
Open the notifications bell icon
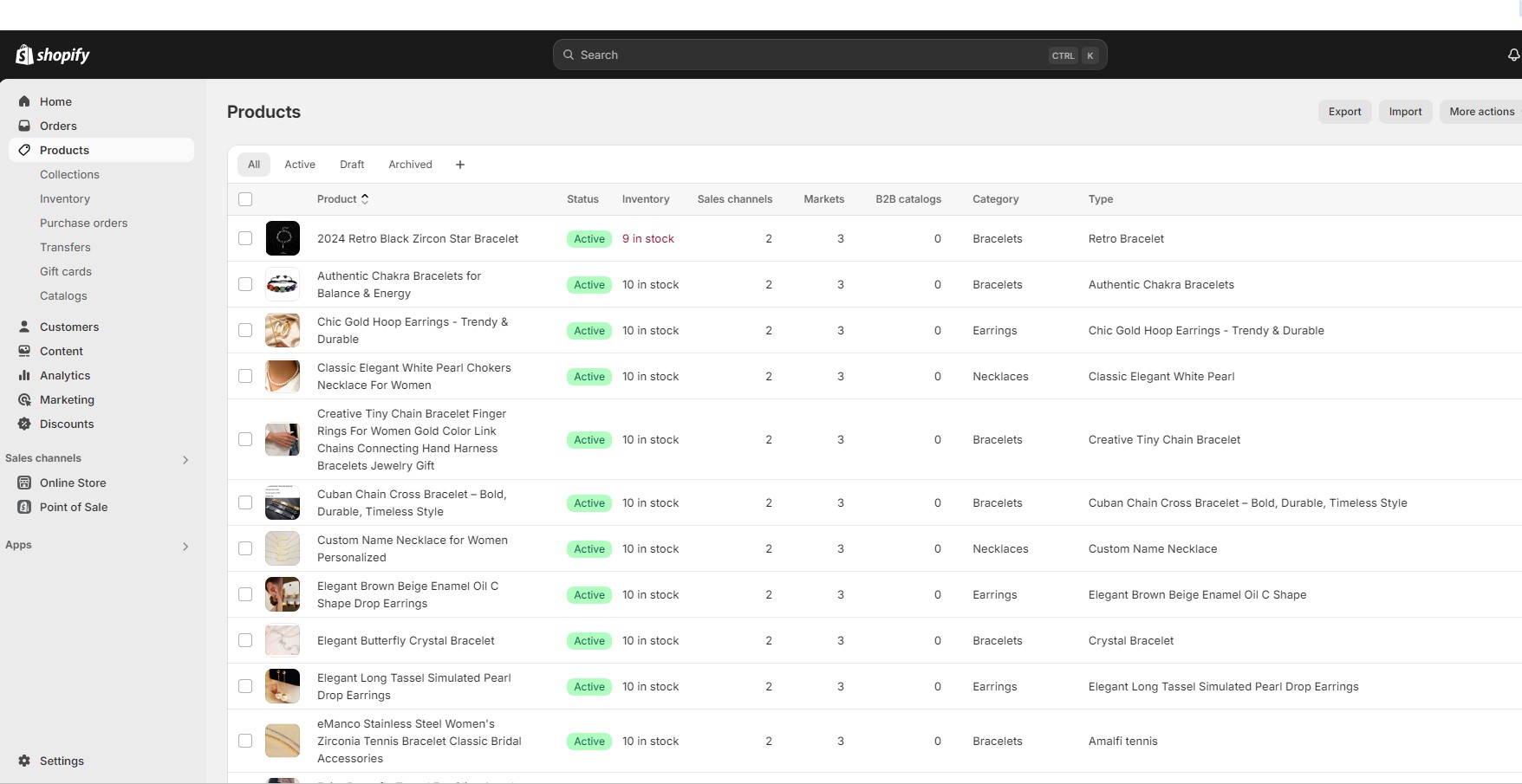(x=1513, y=55)
